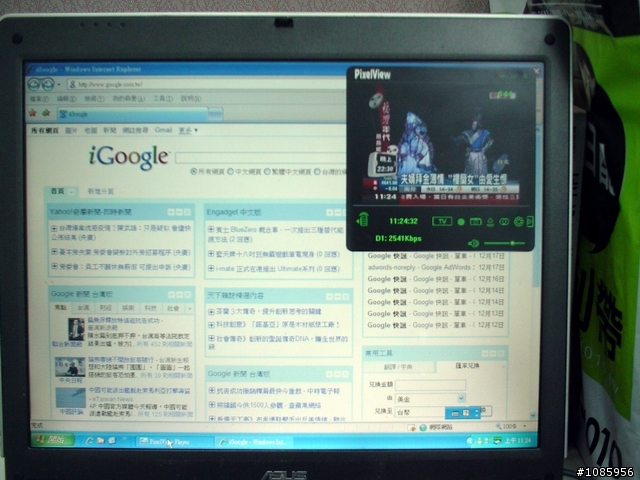
Task: Click the eject-shaped icon in PixelView
Action: pyautogui.click(x=490, y=222)
